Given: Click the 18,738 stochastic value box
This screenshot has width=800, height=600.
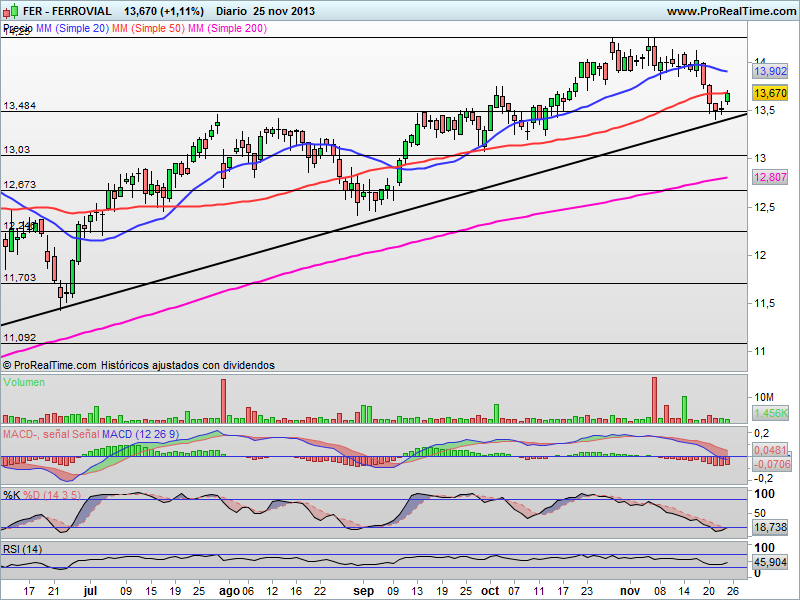Looking at the screenshot, I should [x=770, y=527].
